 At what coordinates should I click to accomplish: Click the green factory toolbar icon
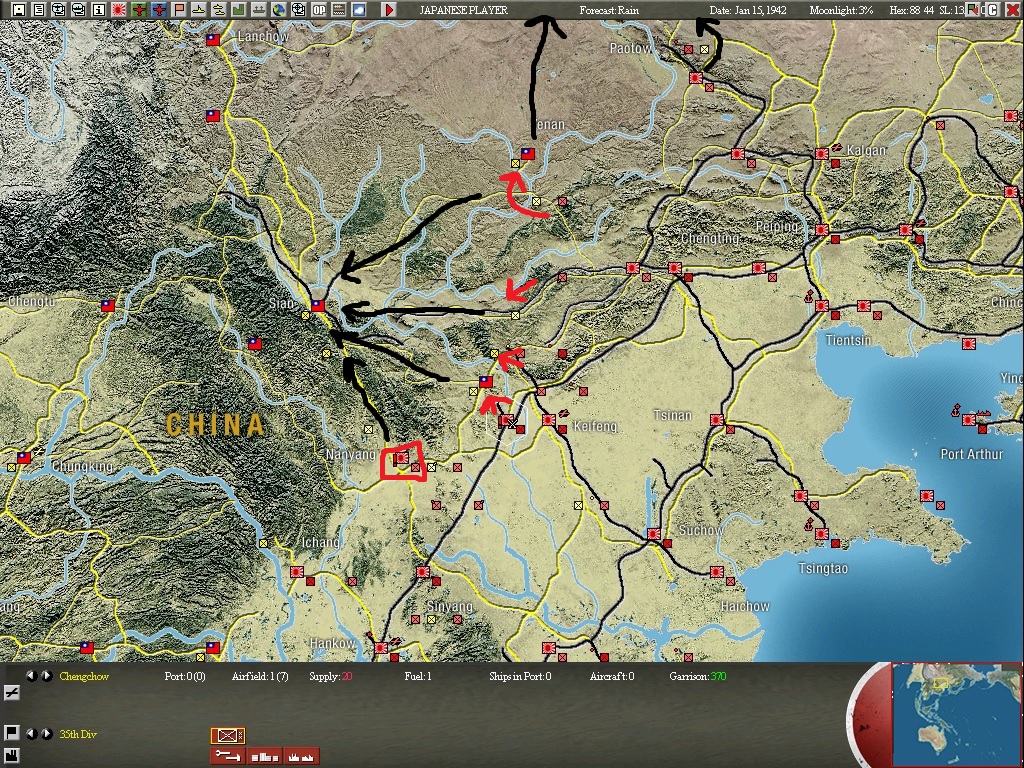(238, 10)
